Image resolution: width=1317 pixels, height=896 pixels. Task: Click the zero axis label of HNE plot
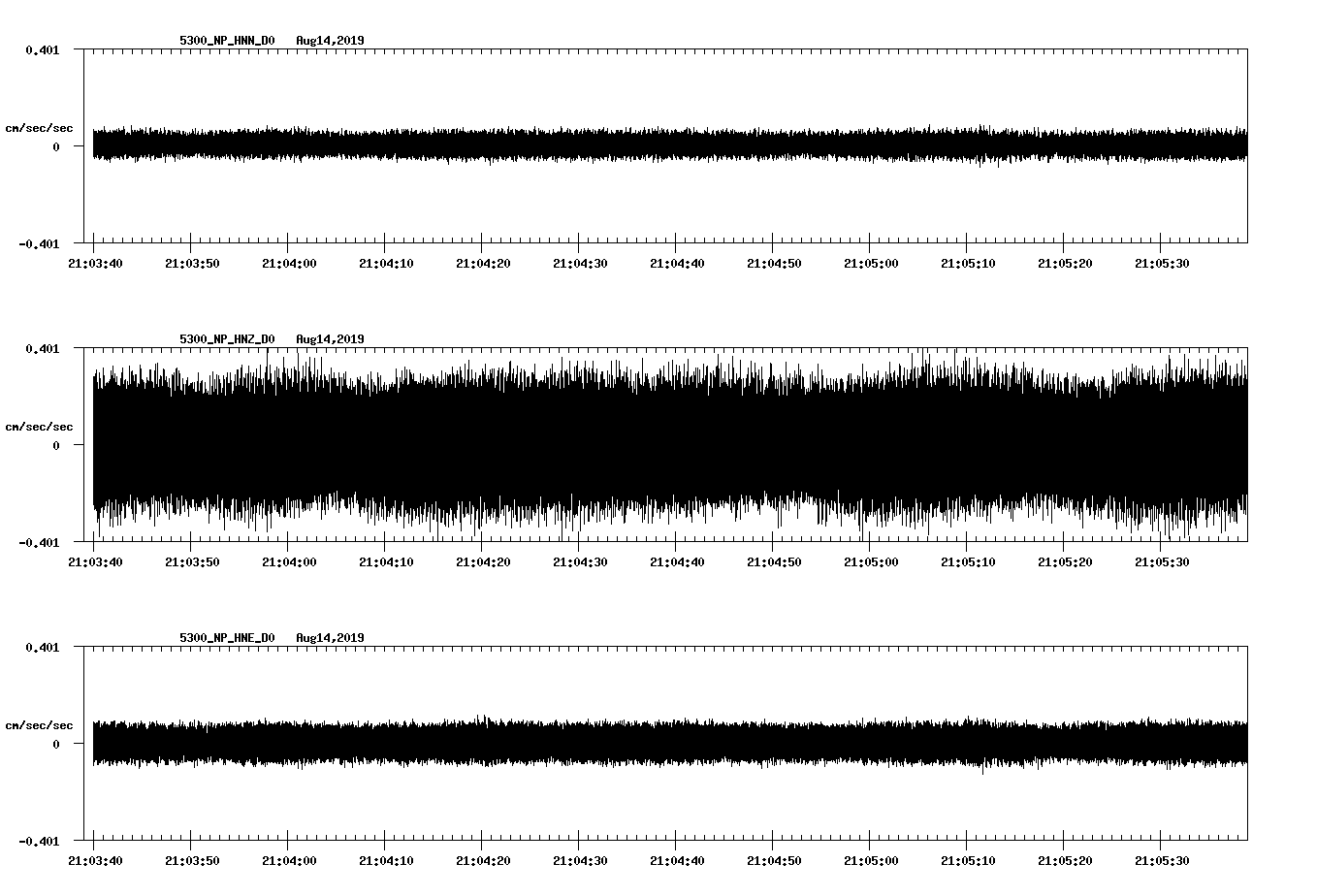click(x=55, y=745)
